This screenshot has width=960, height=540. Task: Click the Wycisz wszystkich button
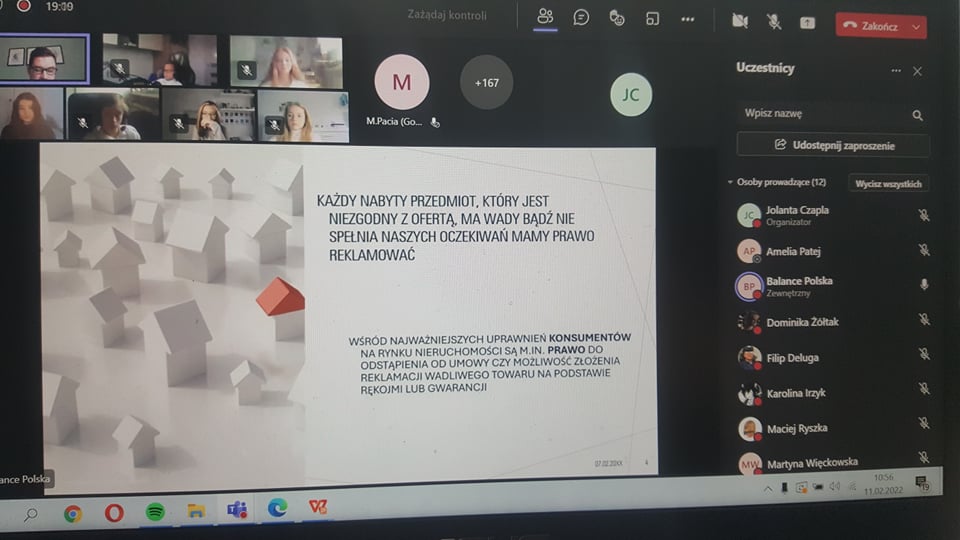pyautogui.click(x=888, y=183)
